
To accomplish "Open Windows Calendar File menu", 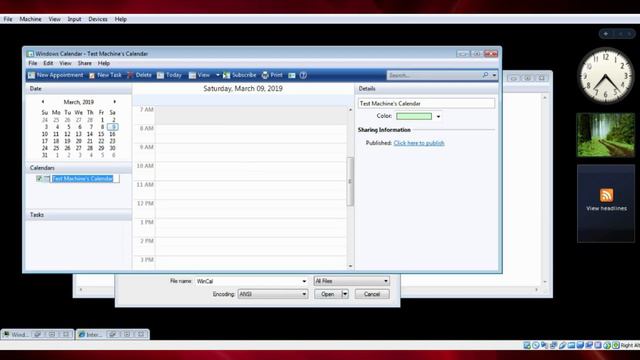I will (x=33, y=63).
